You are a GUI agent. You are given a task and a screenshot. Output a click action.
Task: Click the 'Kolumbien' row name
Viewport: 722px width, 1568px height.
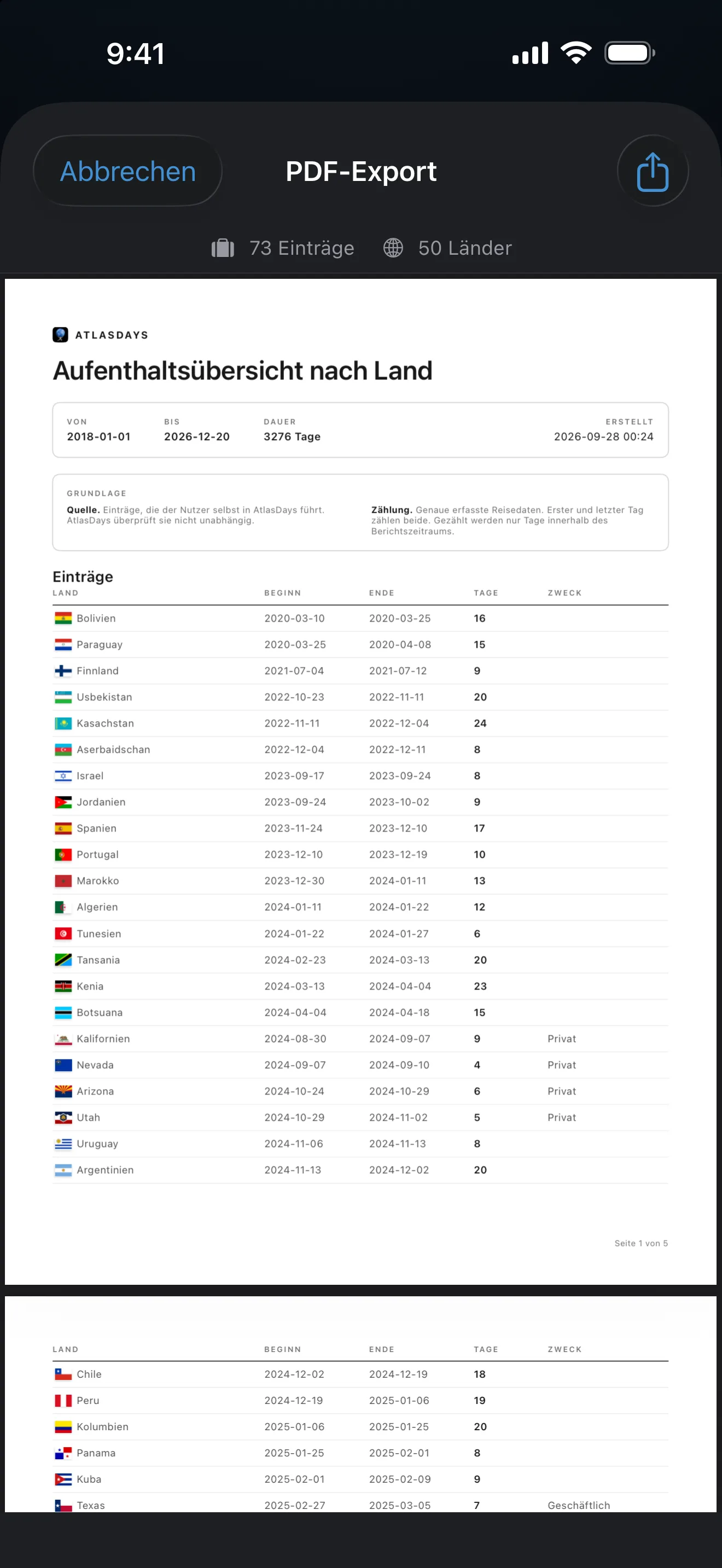[x=102, y=1427]
